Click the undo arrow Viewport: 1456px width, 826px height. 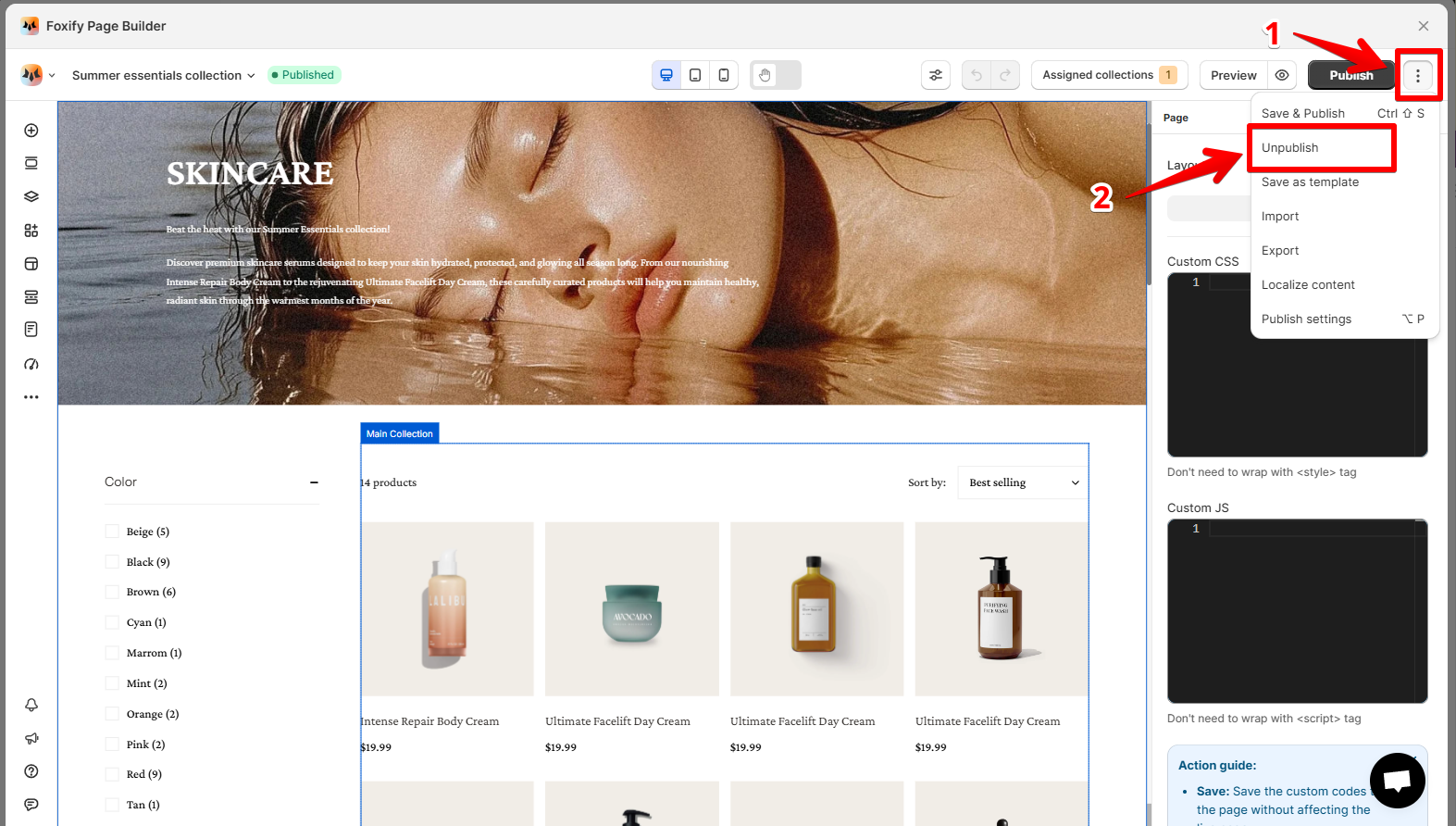point(977,75)
